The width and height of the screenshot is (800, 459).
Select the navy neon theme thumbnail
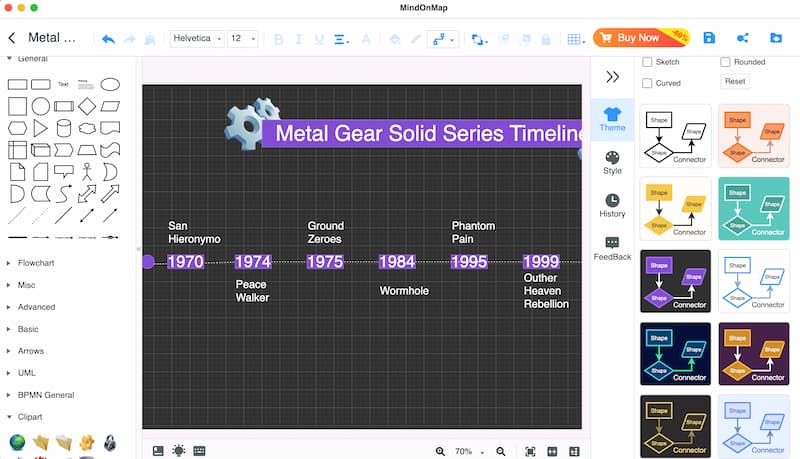pyautogui.click(x=676, y=354)
